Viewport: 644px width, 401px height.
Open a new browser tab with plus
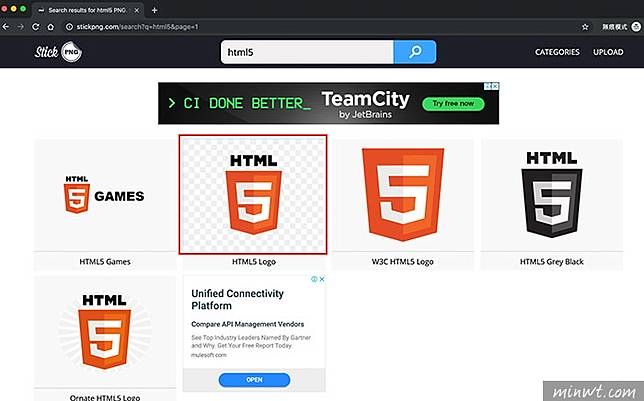(154, 10)
